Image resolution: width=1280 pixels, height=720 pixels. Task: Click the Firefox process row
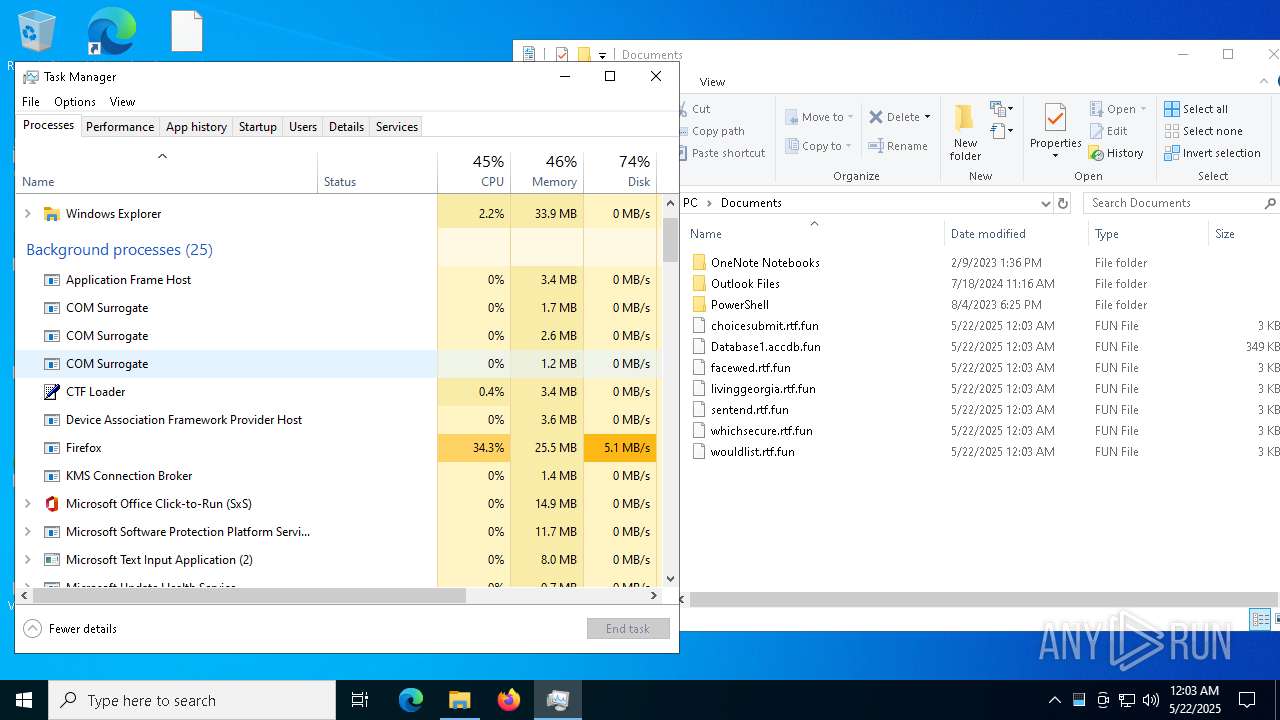[x=337, y=448]
